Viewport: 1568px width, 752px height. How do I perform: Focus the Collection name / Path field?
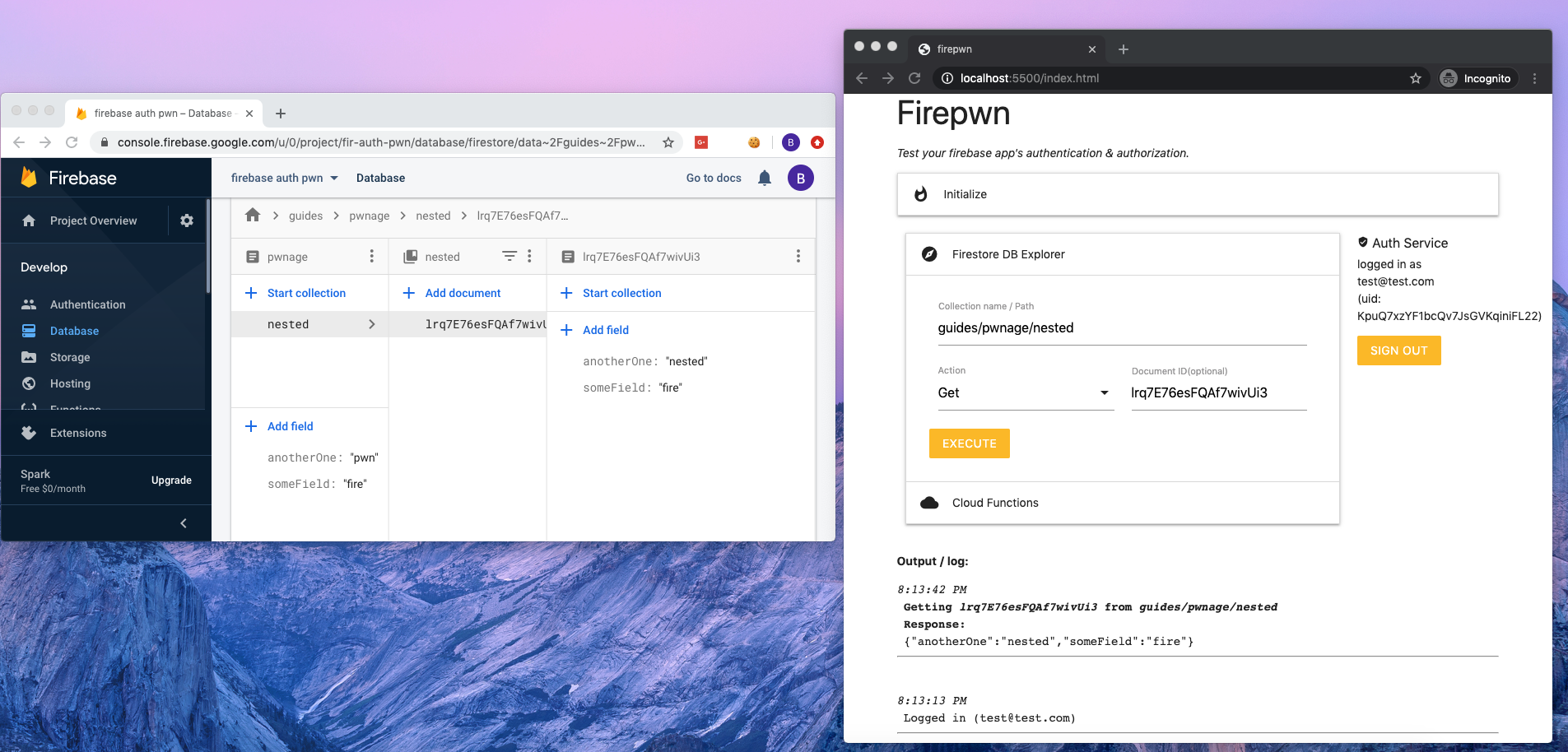[1123, 328]
